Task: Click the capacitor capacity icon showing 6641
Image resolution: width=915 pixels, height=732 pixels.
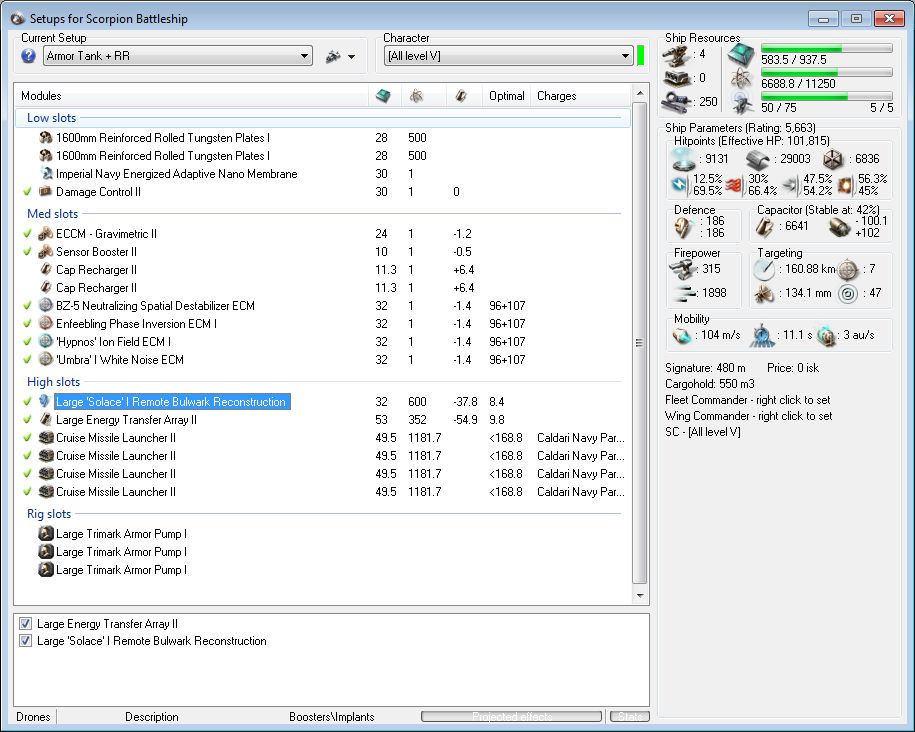Action: pyautogui.click(x=764, y=227)
